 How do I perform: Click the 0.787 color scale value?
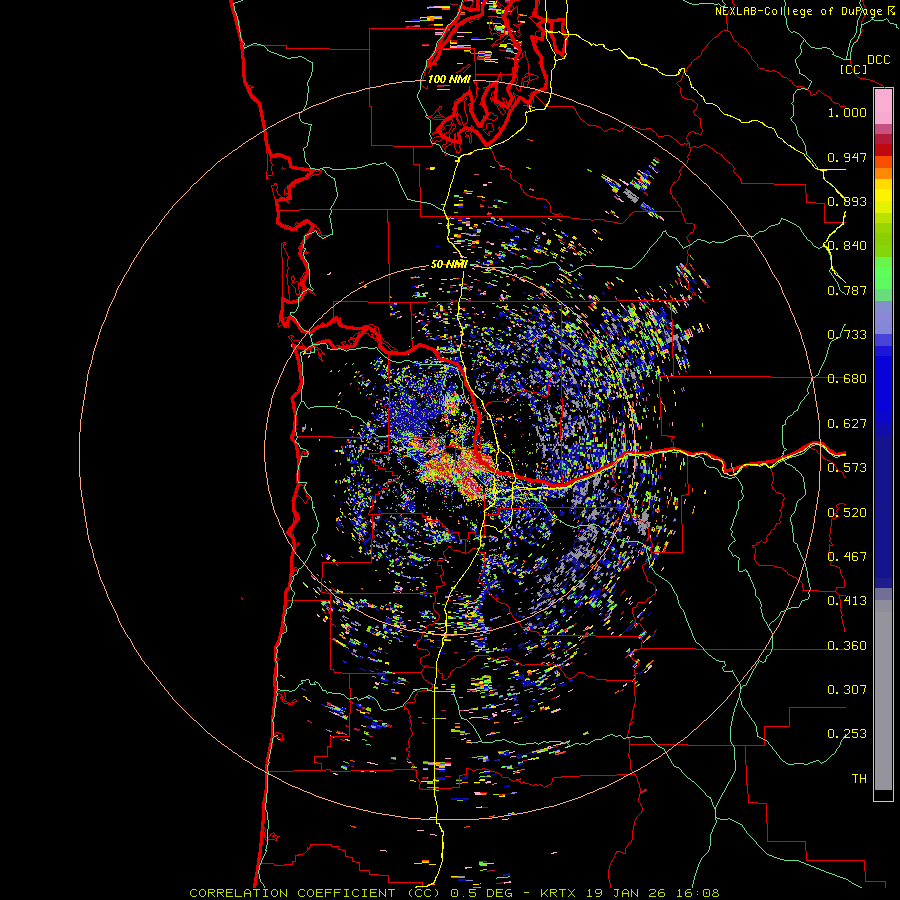[847, 290]
